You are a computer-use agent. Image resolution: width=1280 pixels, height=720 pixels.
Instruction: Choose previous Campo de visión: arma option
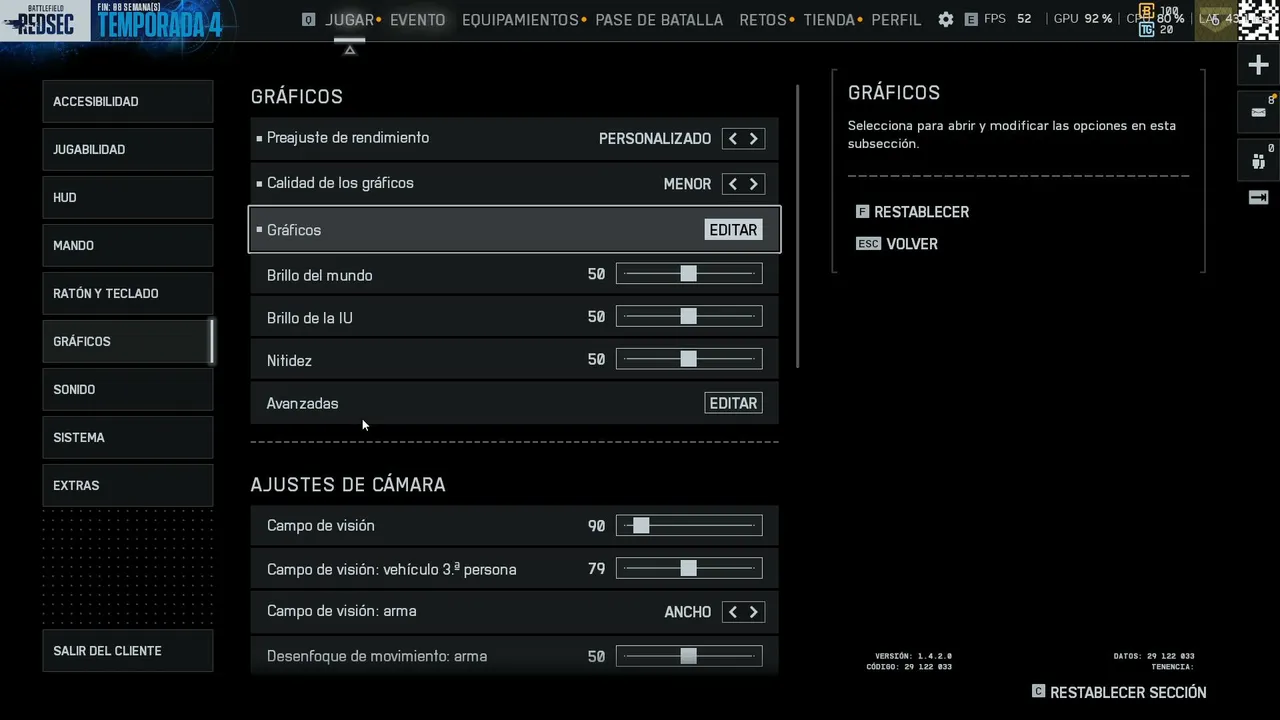click(x=733, y=612)
